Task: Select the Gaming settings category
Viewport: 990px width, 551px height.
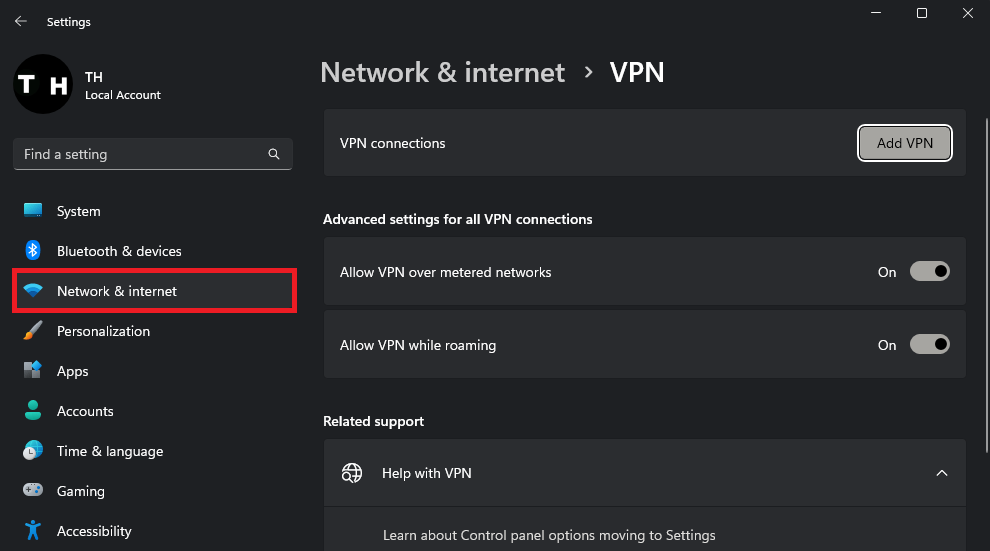Action: point(81,491)
